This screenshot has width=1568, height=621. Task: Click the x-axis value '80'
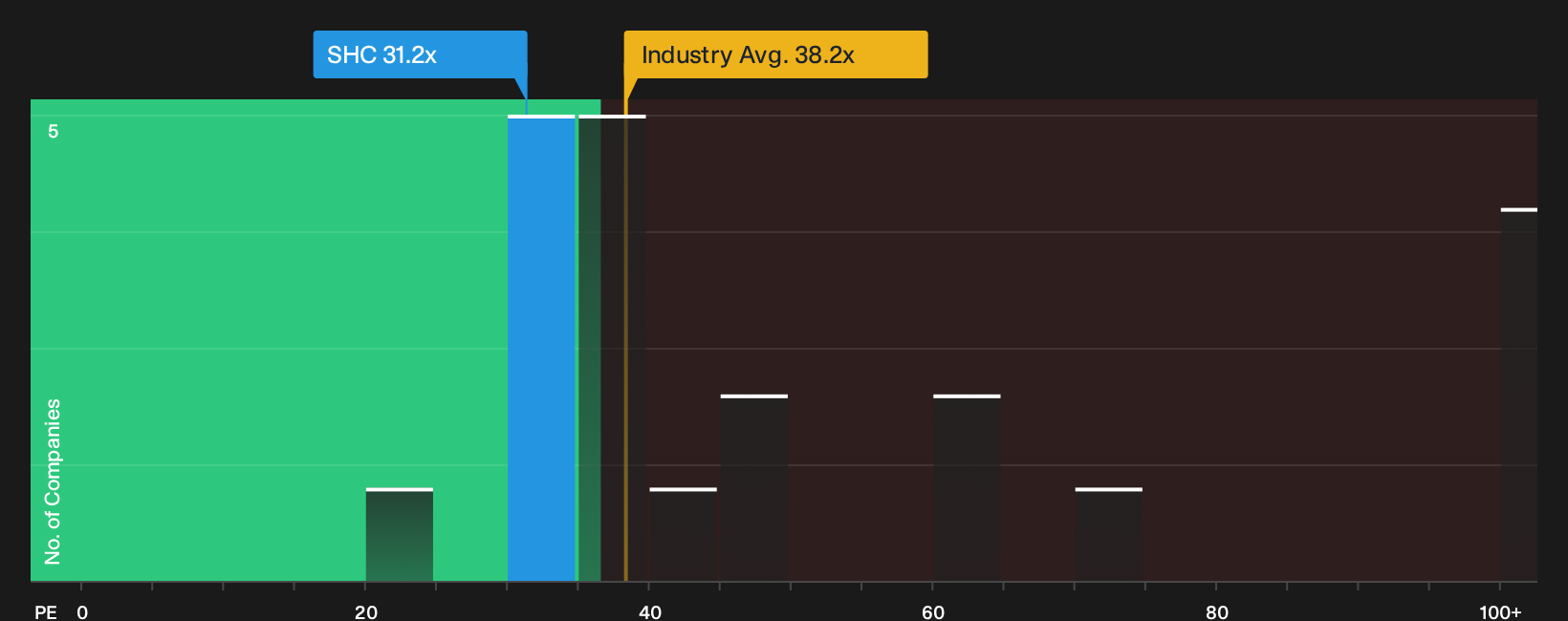point(1217,611)
